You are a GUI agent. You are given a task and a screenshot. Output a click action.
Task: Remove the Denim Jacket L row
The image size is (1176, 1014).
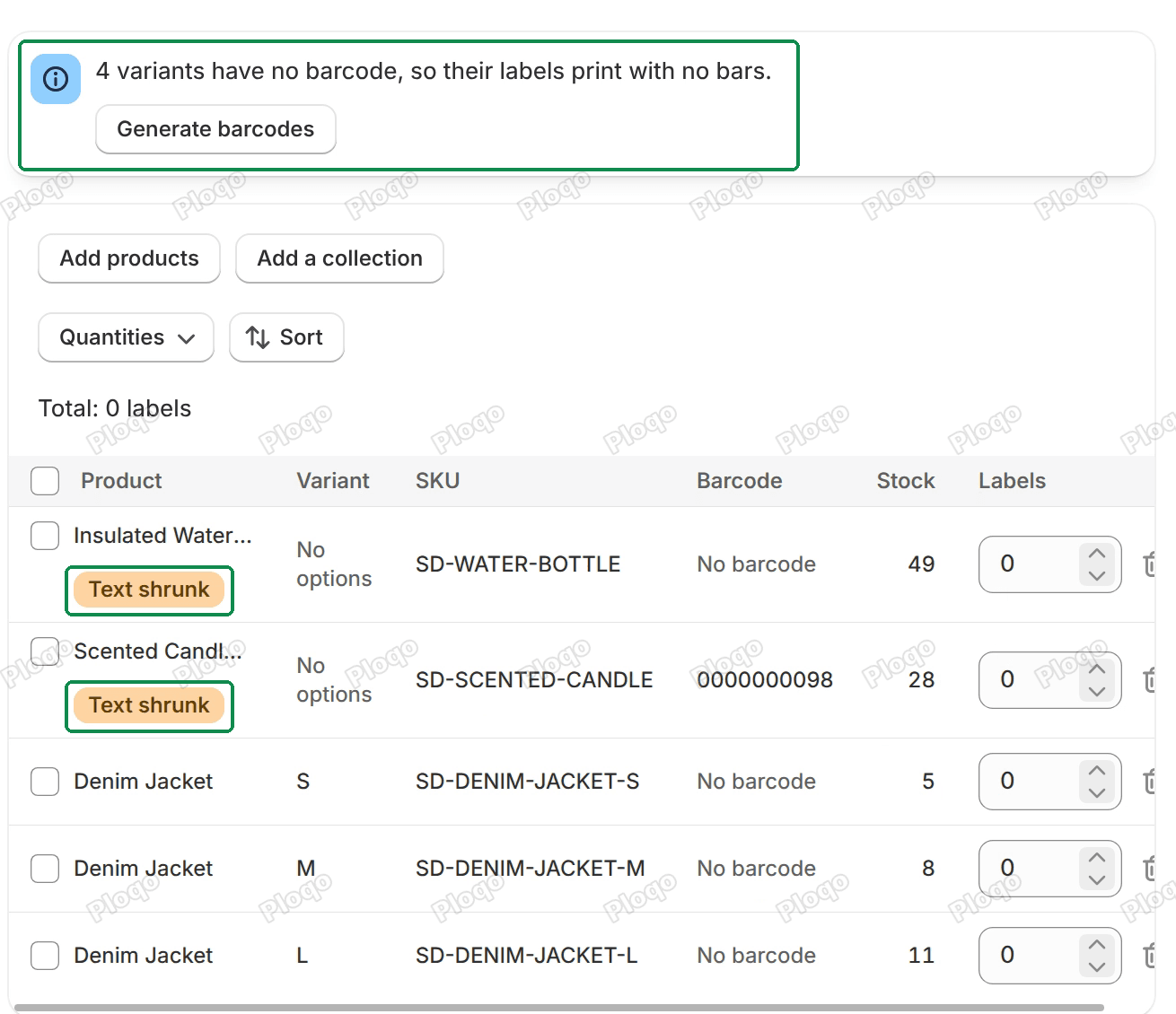(1150, 956)
